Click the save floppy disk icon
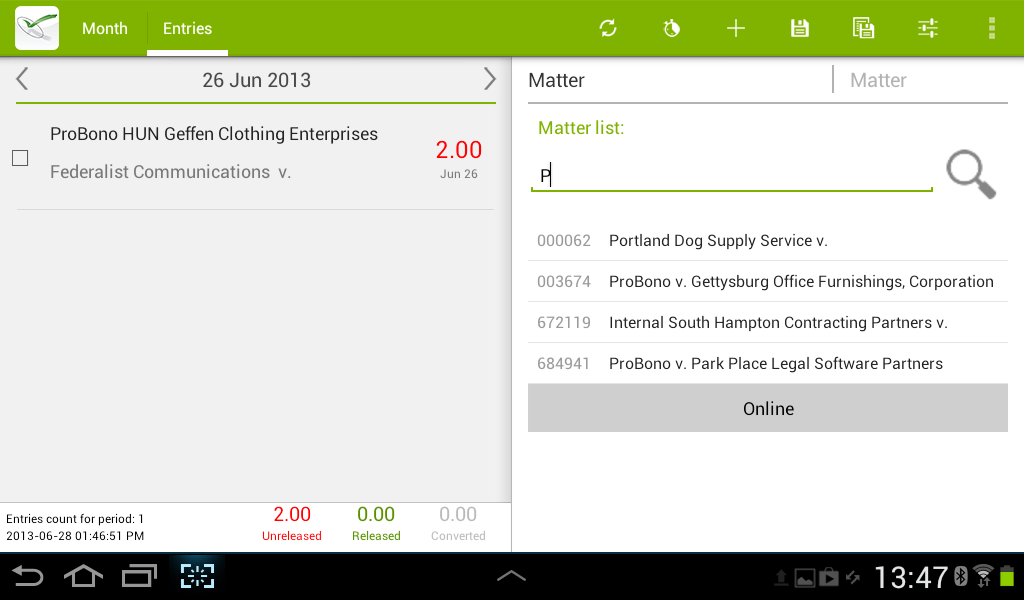 pos(799,28)
